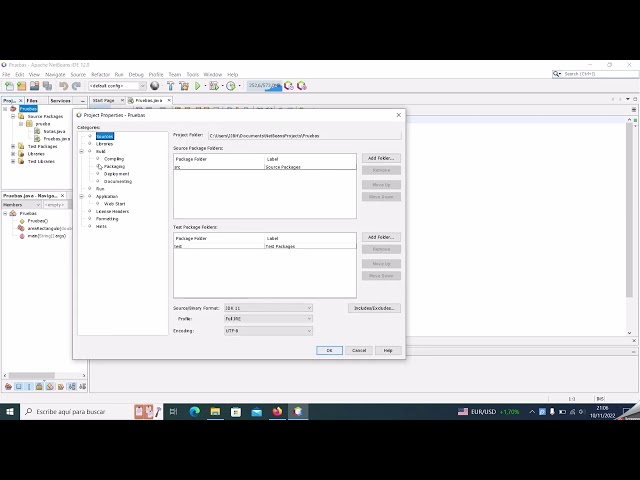Collapse the Build category in dialog
Viewport: 640px width, 480px height.
82,151
